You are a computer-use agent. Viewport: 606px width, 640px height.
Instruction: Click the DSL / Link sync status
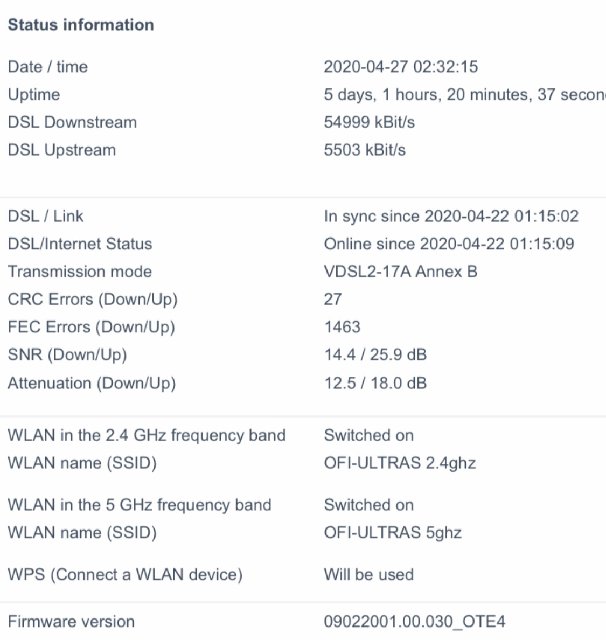point(451,216)
